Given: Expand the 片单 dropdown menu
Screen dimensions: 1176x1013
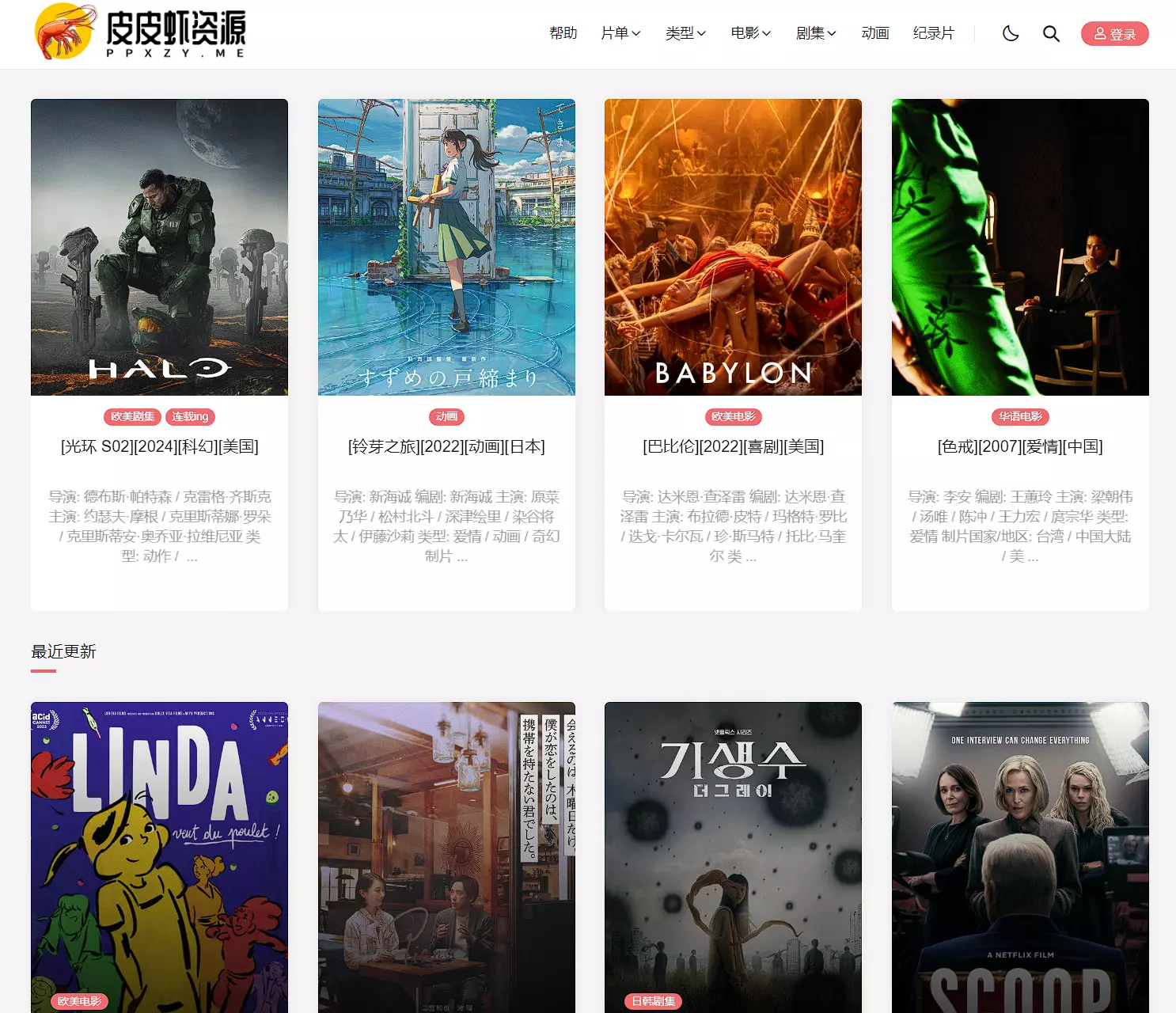Looking at the screenshot, I should (x=620, y=33).
